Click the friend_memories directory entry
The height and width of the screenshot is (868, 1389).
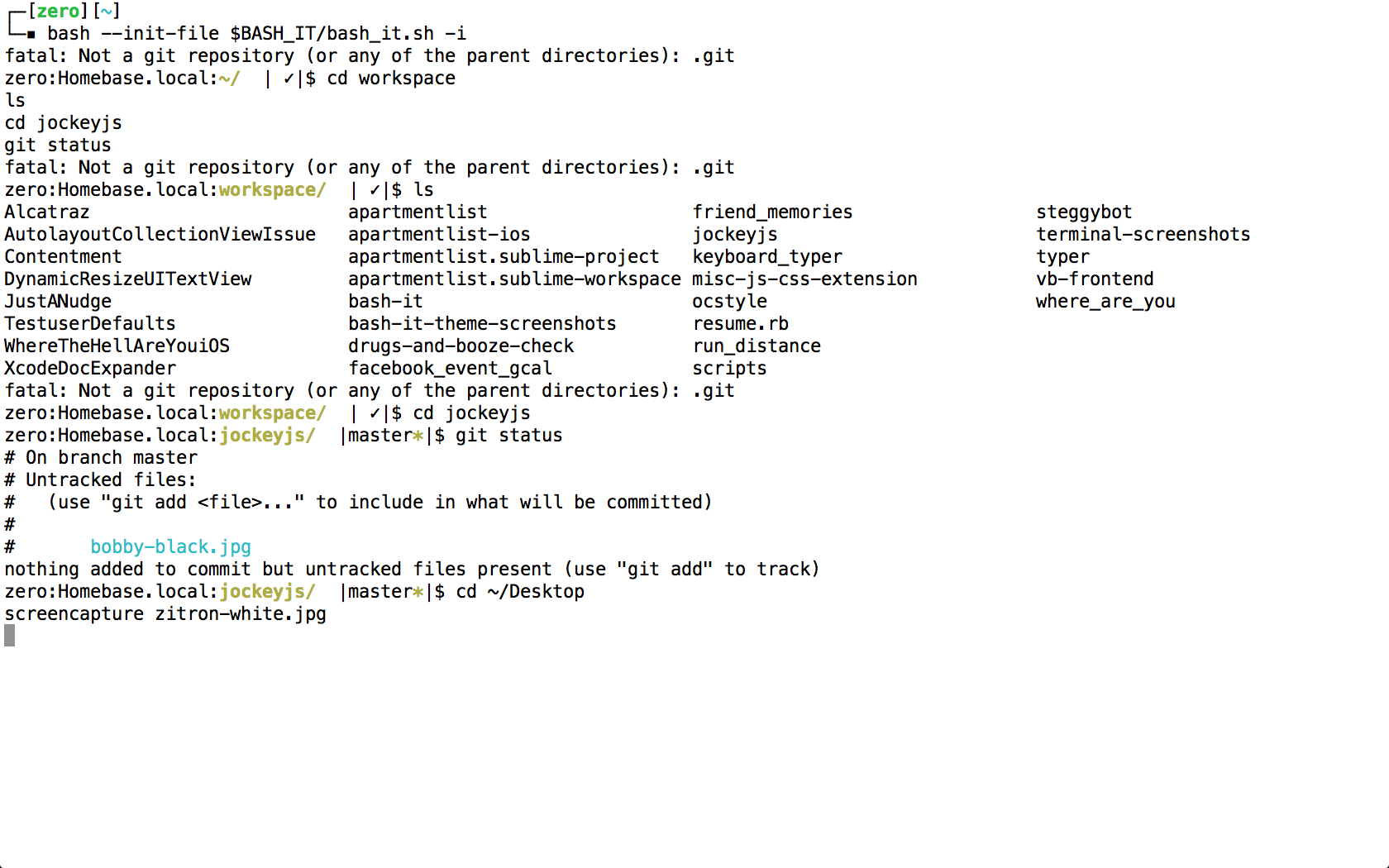coord(772,212)
